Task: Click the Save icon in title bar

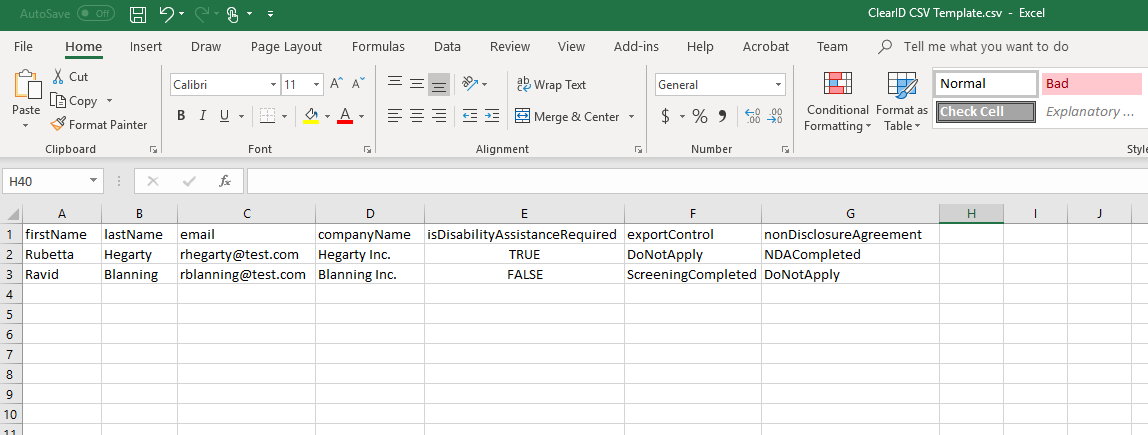Action: coord(138,14)
